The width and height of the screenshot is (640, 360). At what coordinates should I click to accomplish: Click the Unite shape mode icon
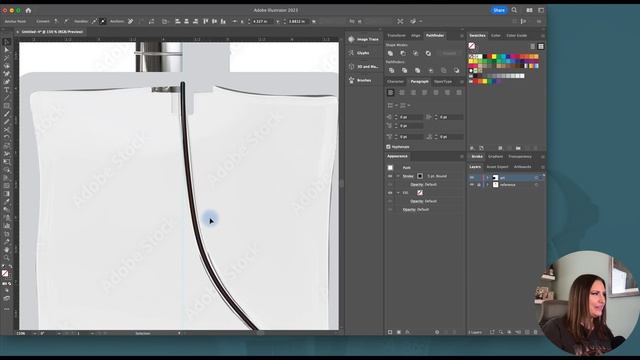click(x=391, y=53)
